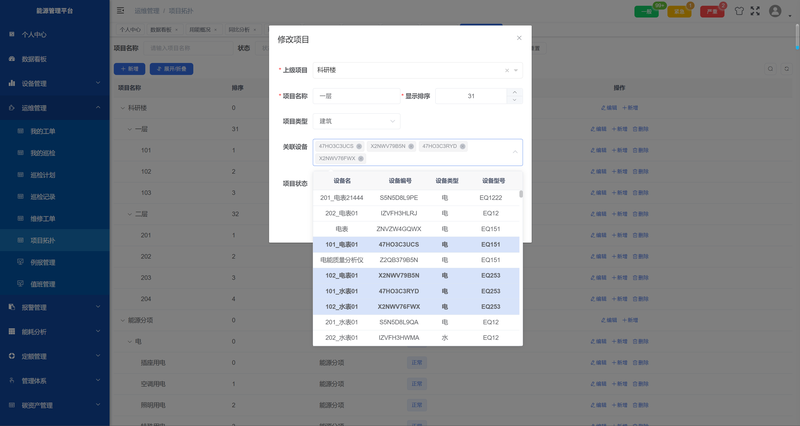
Task: Select the 电能质量分析仪 device row
Action: pyautogui.click(x=416, y=260)
